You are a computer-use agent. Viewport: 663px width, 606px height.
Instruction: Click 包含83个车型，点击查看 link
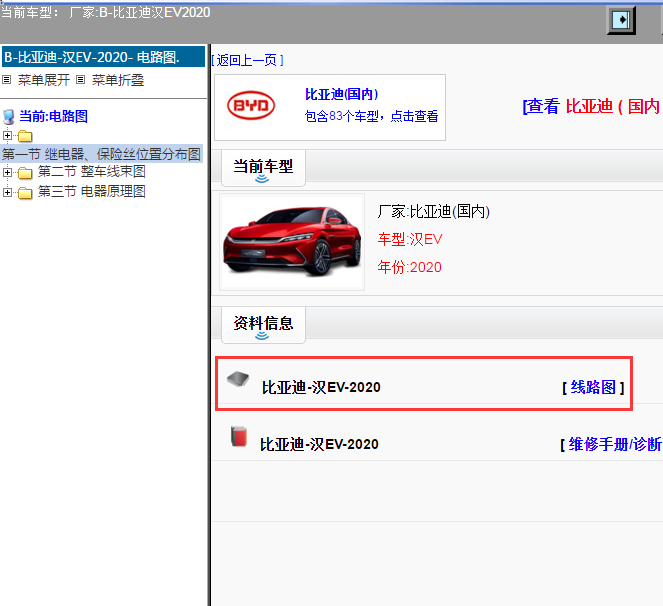pos(371,116)
